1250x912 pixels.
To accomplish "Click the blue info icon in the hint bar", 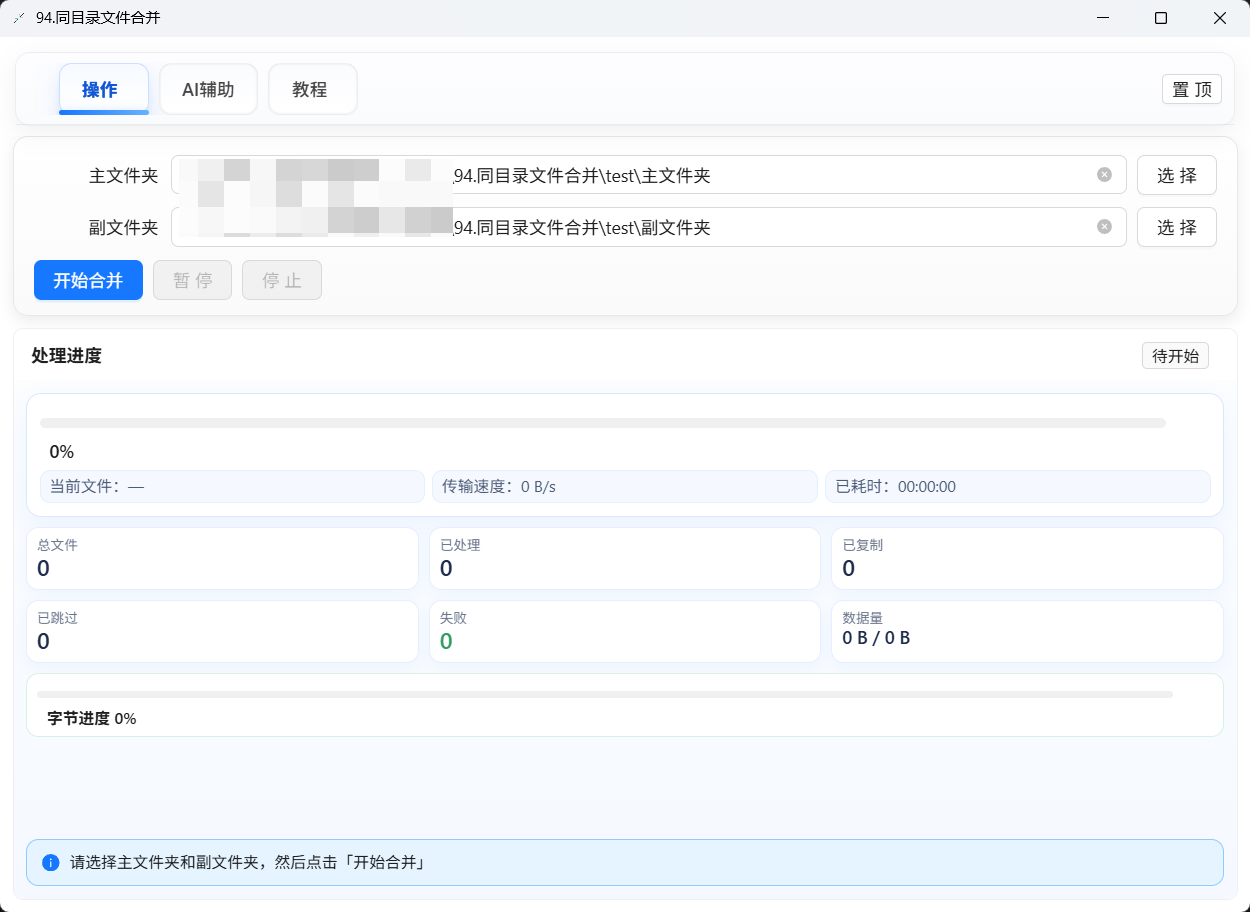I will tap(51, 862).
